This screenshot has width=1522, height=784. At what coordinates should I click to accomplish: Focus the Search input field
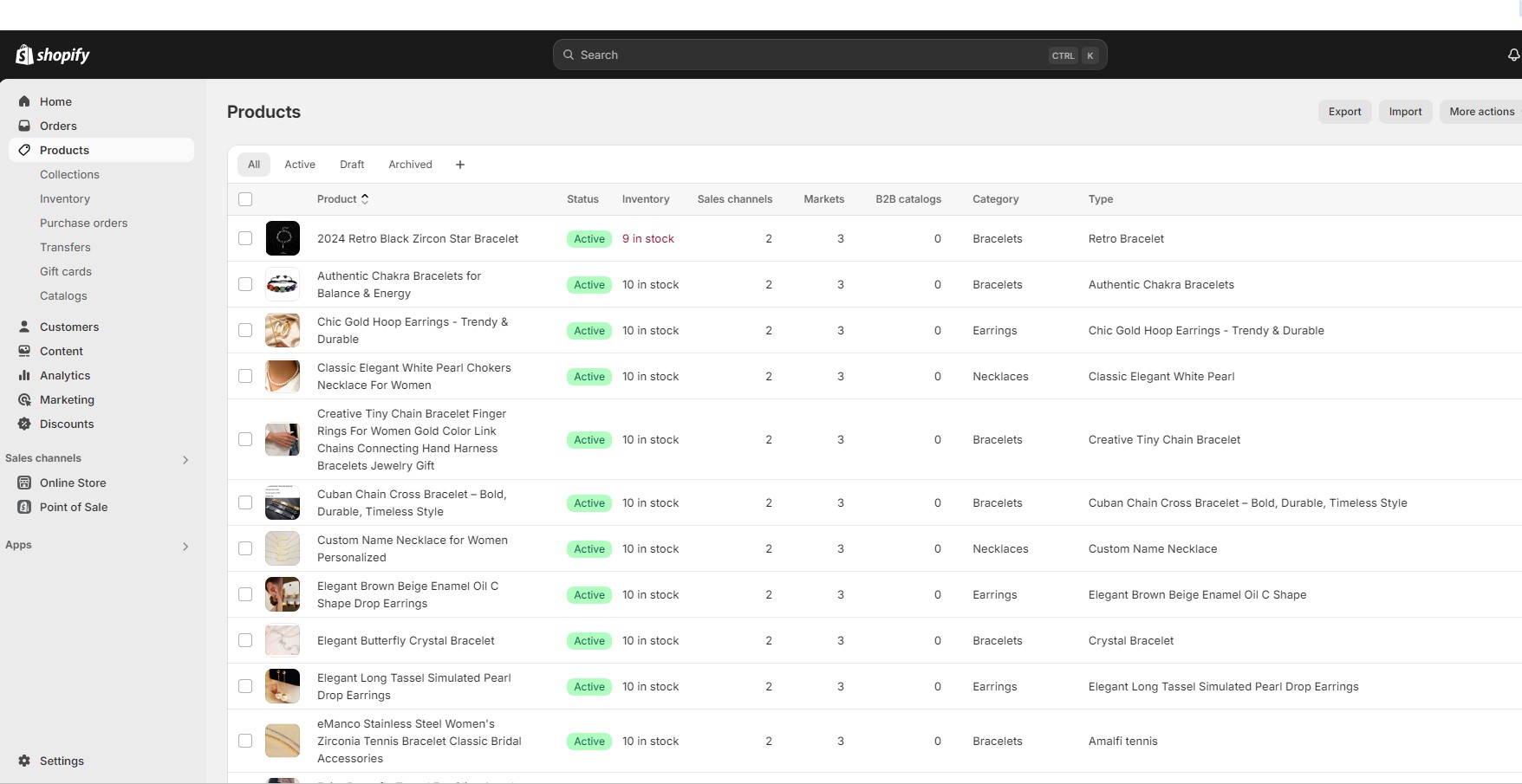pyautogui.click(x=829, y=55)
